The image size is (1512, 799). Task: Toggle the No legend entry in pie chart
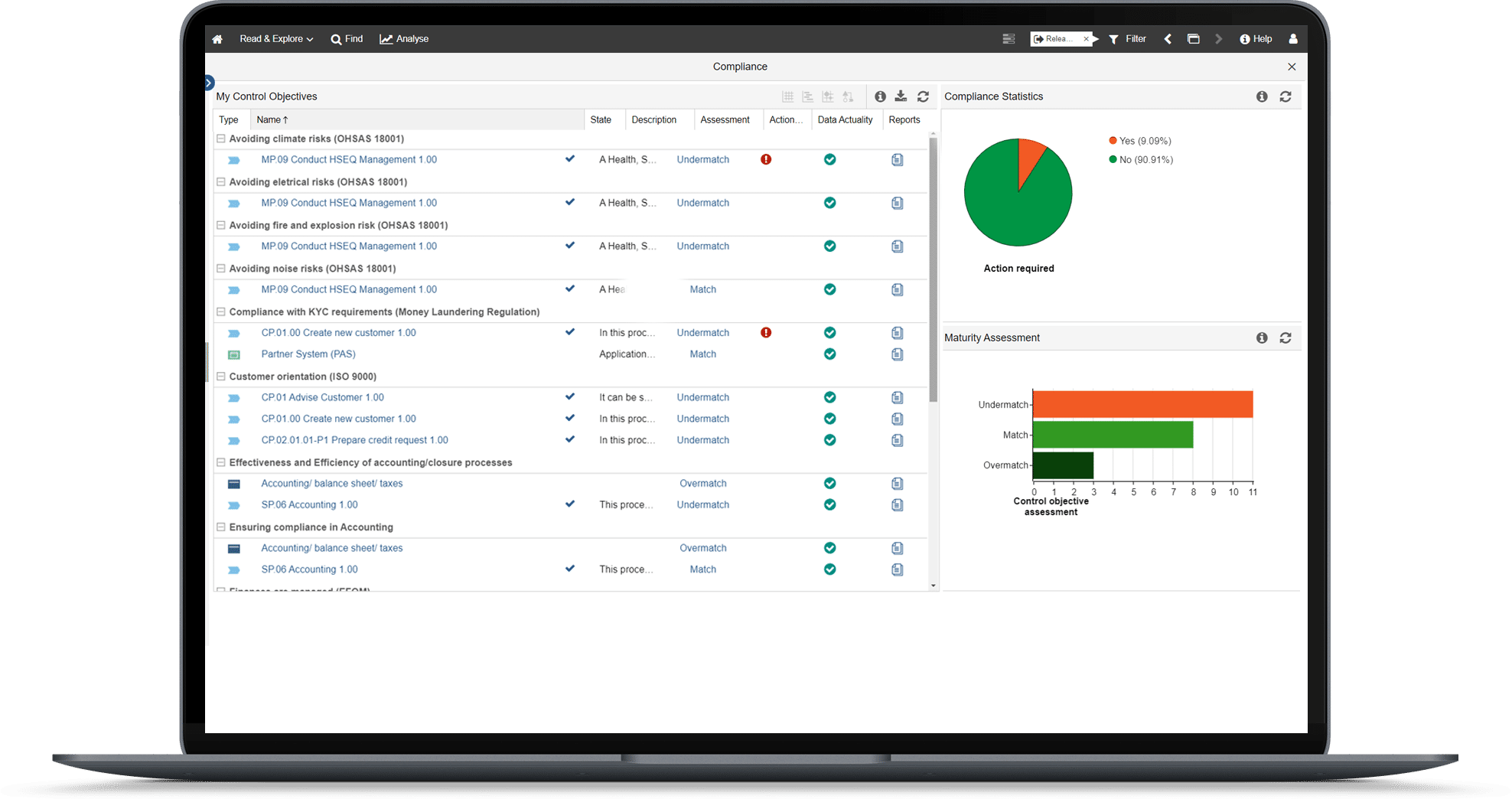(1140, 160)
